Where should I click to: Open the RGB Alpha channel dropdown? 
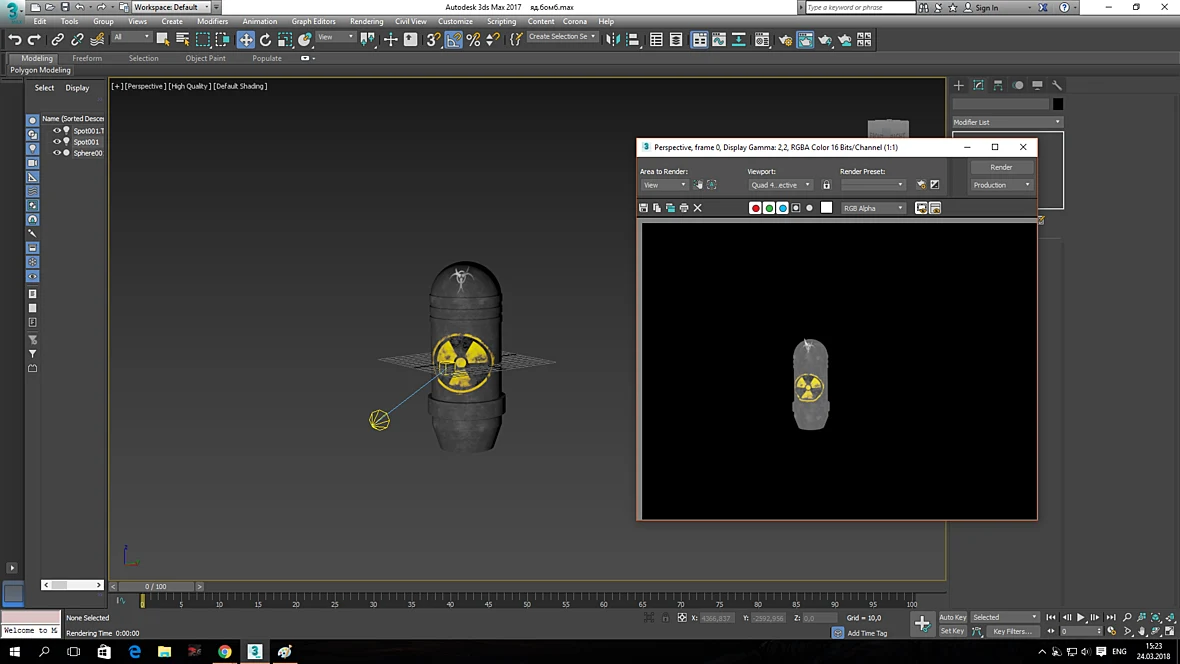(873, 208)
